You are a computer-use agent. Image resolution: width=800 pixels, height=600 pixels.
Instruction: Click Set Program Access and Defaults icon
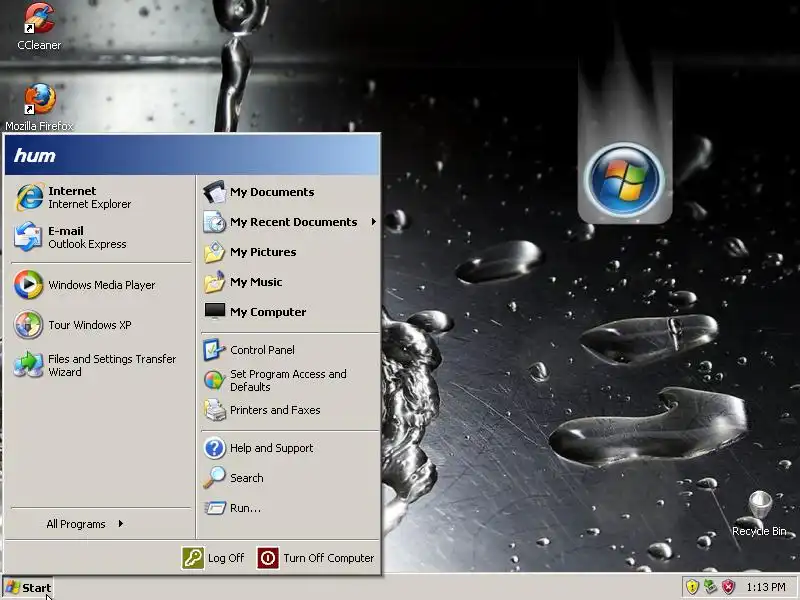[x=214, y=380]
